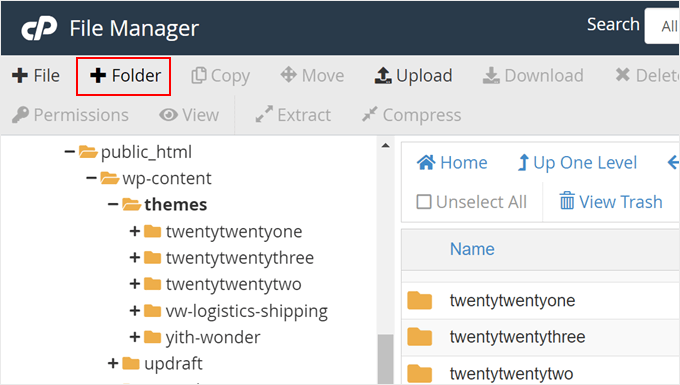Select twentytwentyone folder in tree

[223, 232]
